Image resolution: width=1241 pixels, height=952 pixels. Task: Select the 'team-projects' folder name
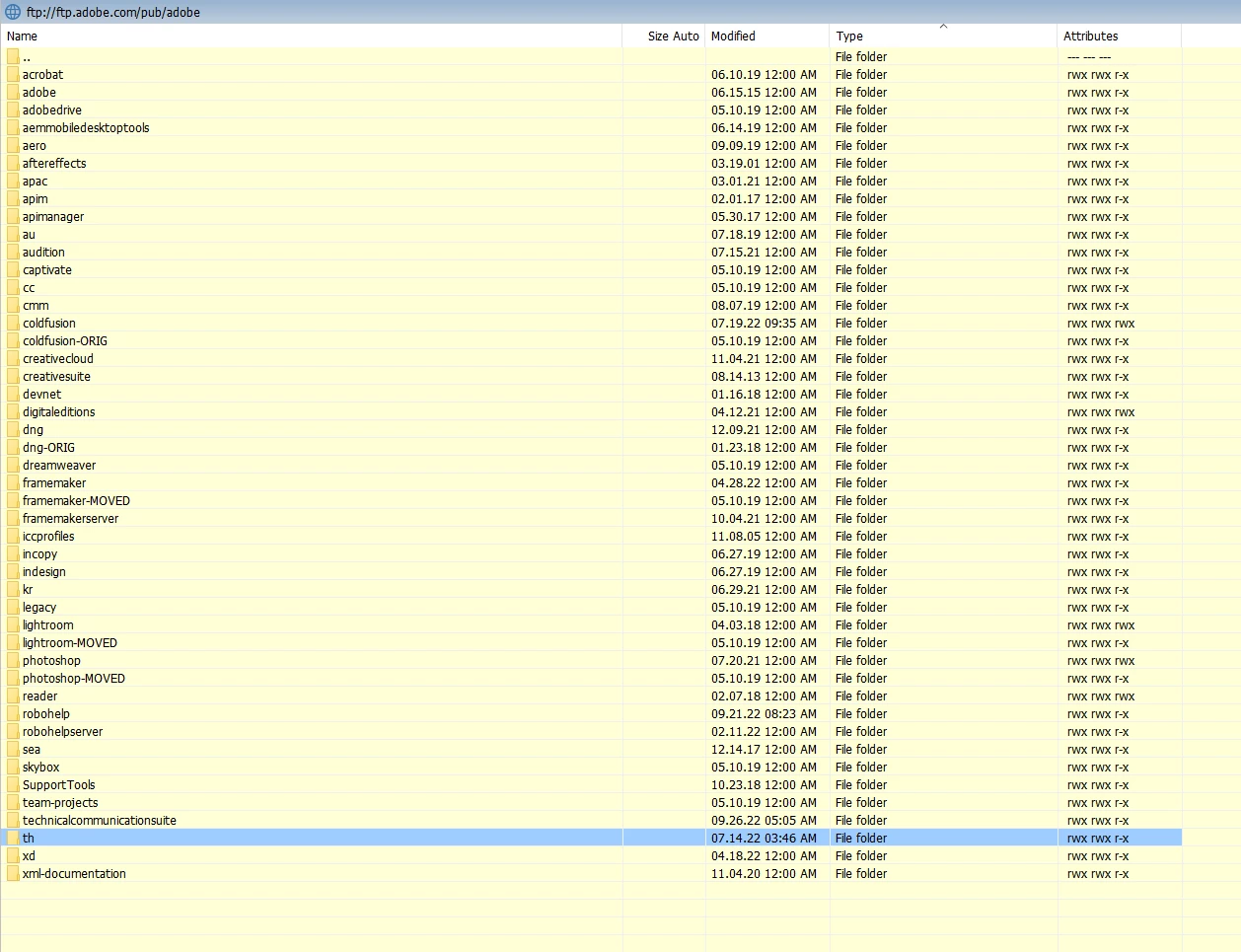click(60, 802)
